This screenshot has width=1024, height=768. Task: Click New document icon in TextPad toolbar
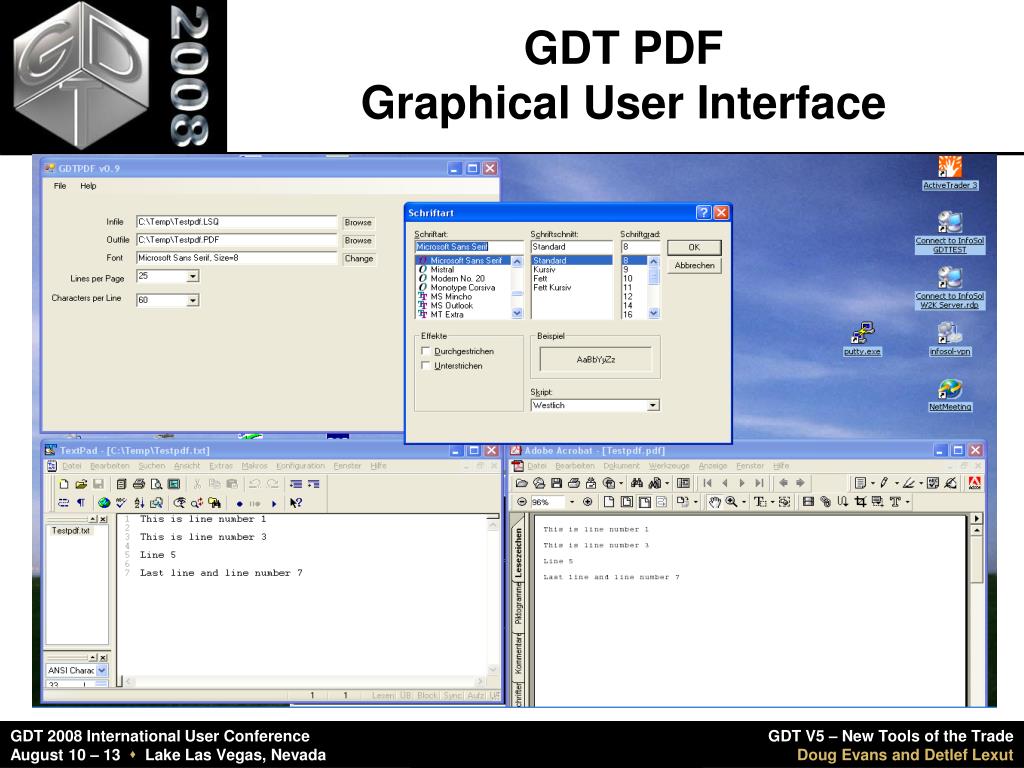pyautogui.click(x=63, y=484)
